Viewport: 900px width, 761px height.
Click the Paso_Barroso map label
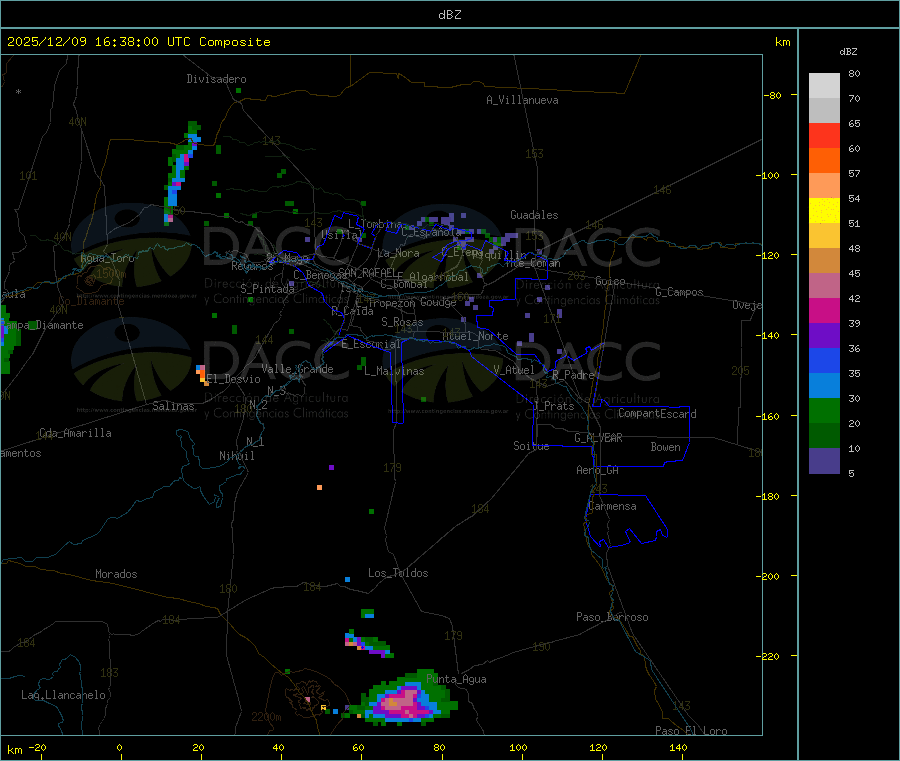pyautogui.click(x=612, y=617)
